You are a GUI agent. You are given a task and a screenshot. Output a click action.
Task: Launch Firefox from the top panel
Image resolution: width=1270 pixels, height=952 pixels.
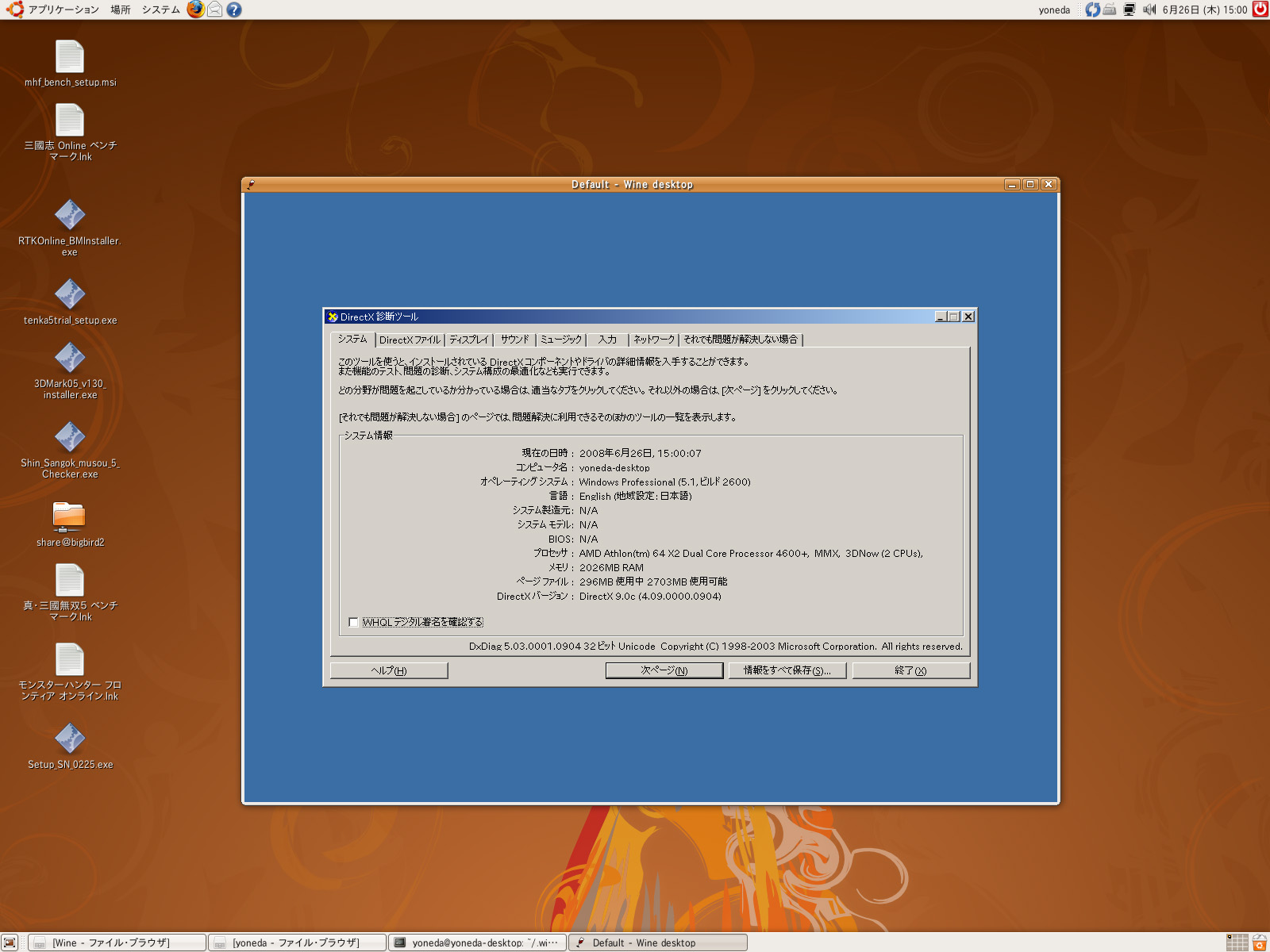195,10
